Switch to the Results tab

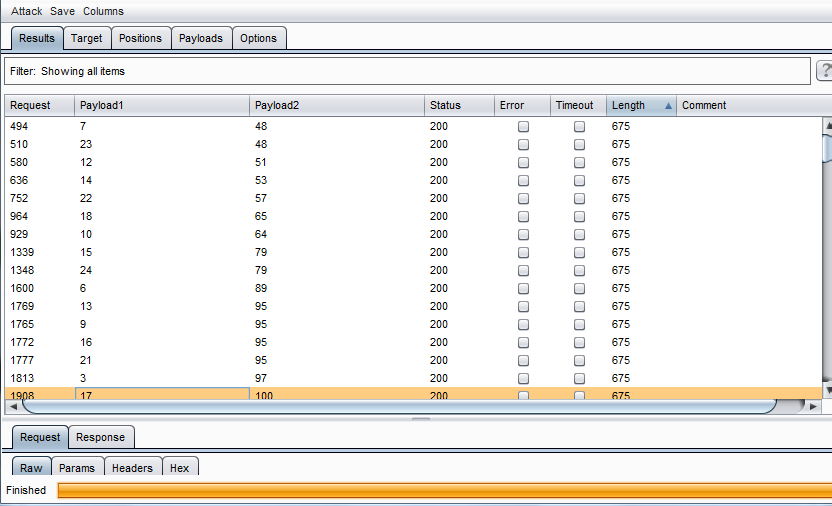pos(37,38)
